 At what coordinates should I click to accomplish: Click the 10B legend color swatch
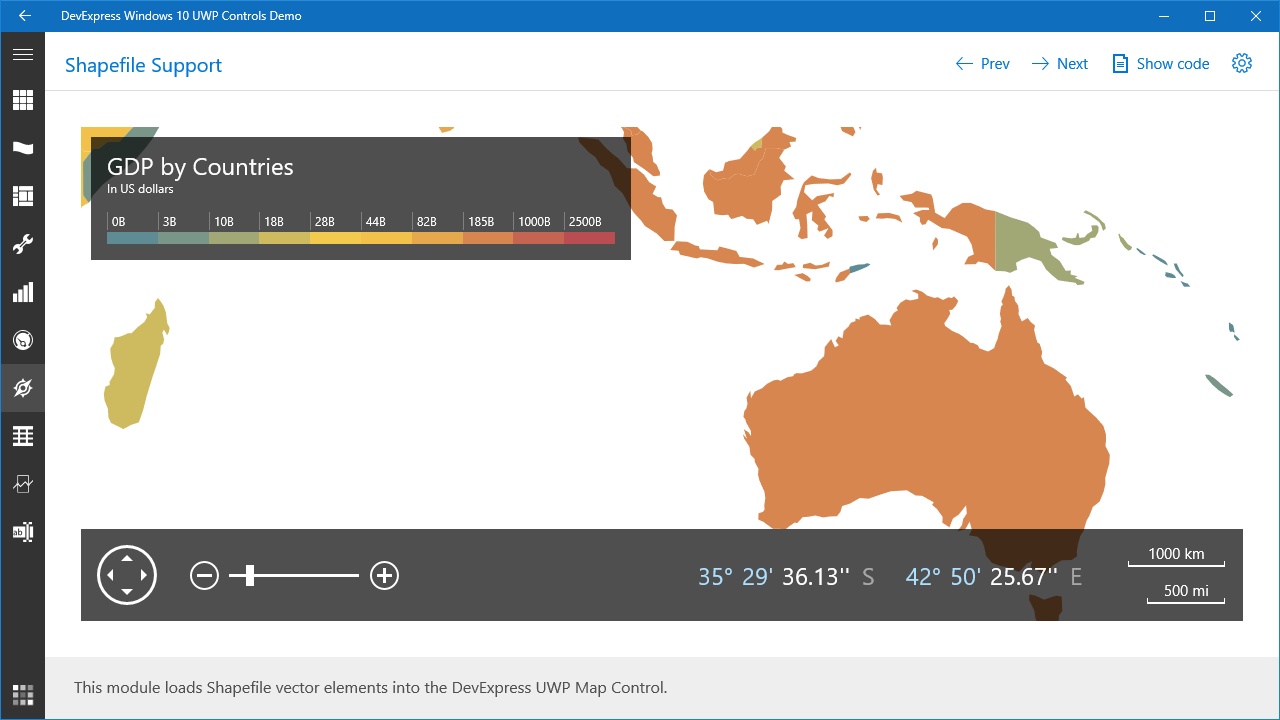234,238
